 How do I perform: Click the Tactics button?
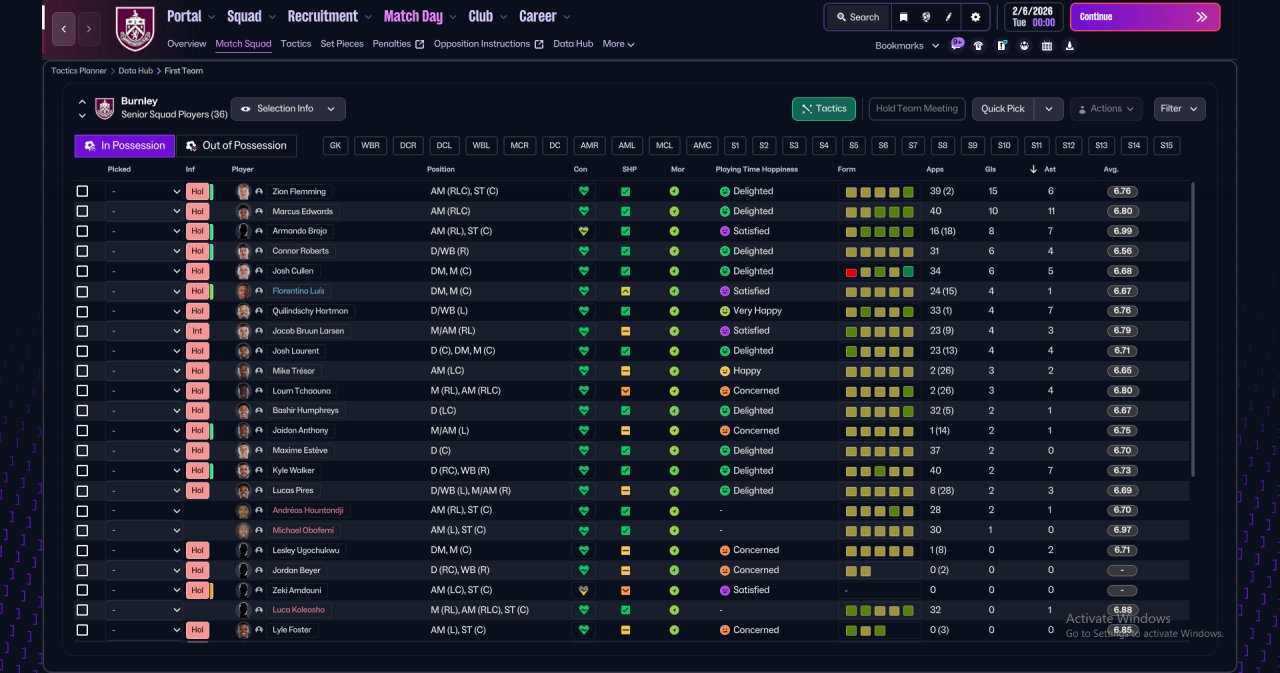(824, 108)
